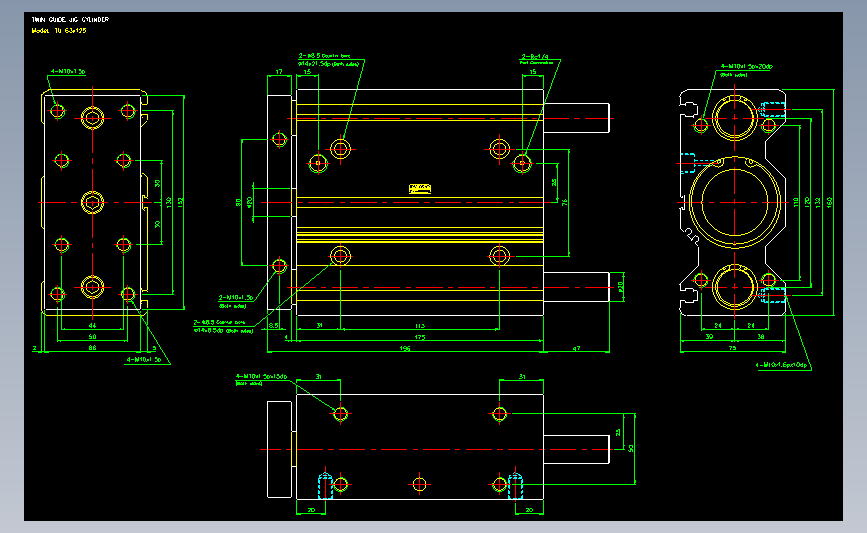Click the 175 body length dimension
Viewport: 867px width, 533px height.
coord(420,337)
